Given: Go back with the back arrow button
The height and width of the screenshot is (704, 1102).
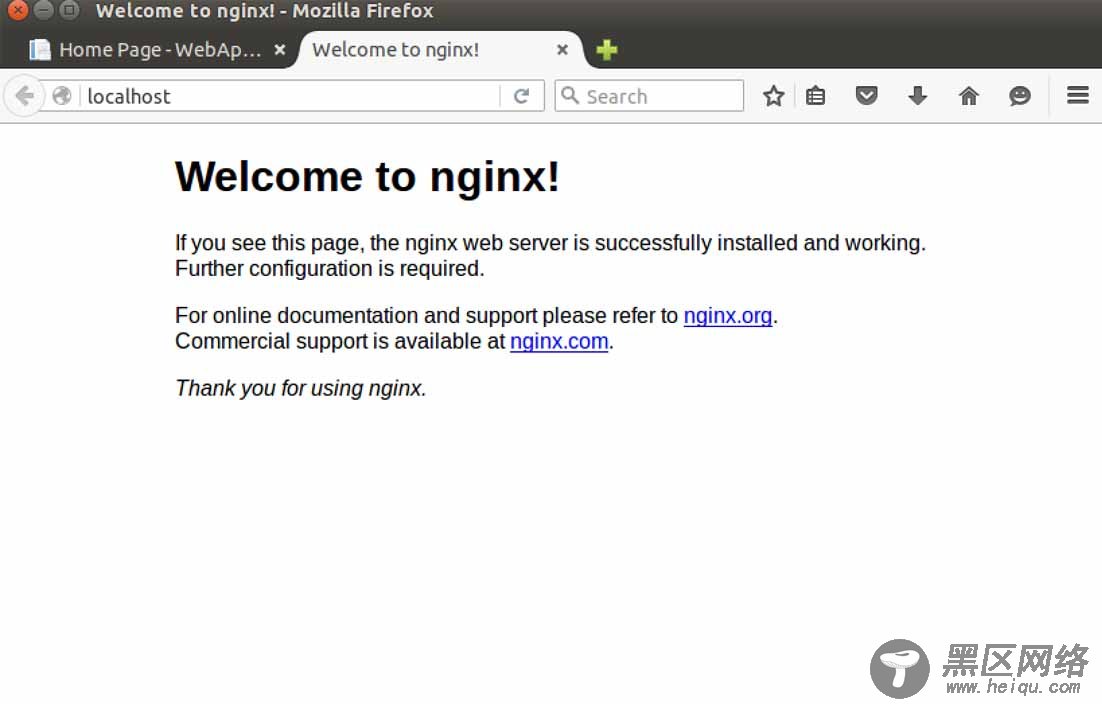Looking at the screenshot, I should point(25,96).
